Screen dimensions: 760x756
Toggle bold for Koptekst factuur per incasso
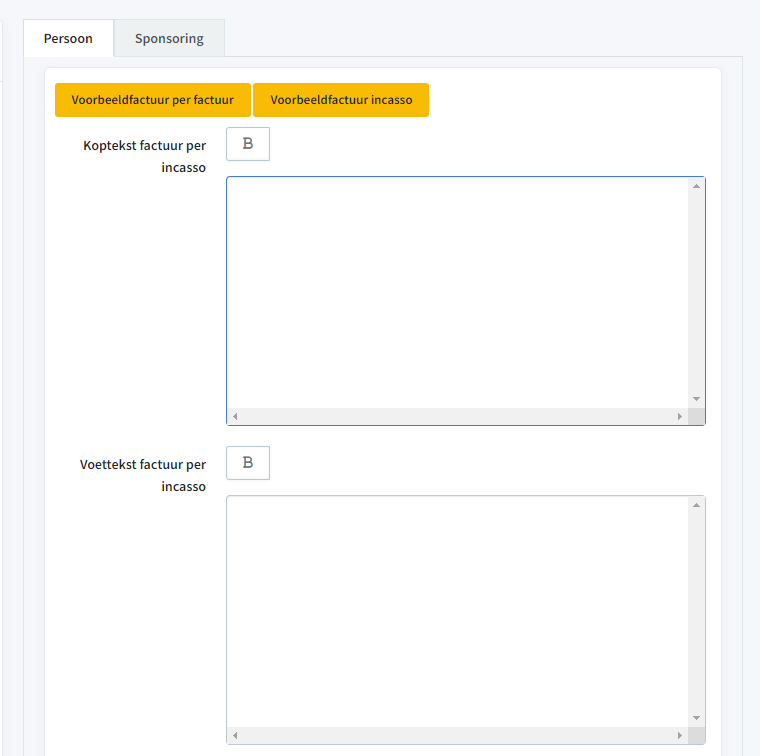[x=248, y=144]
